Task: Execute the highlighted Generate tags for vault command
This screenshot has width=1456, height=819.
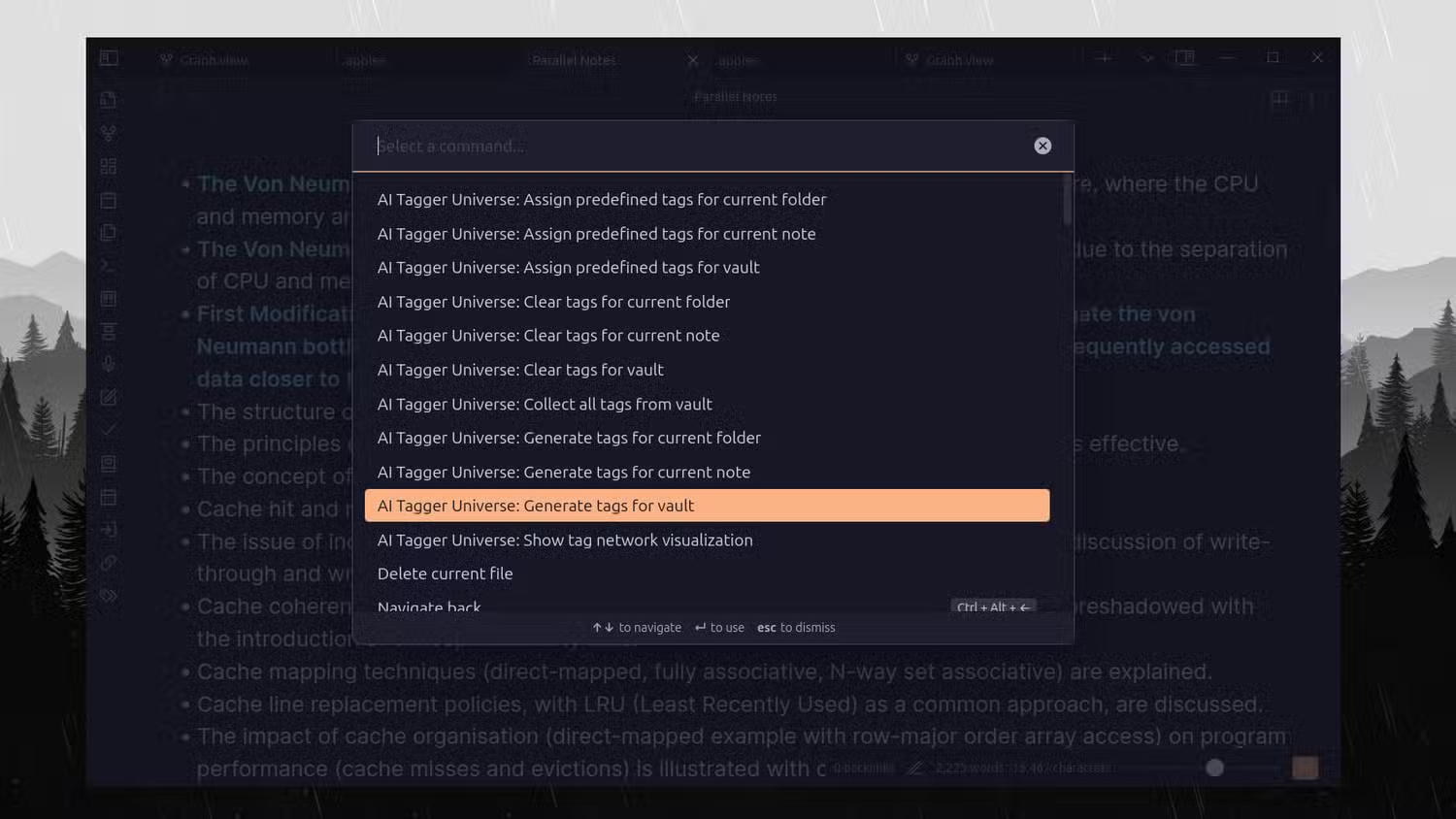Action: pos(536,505)
